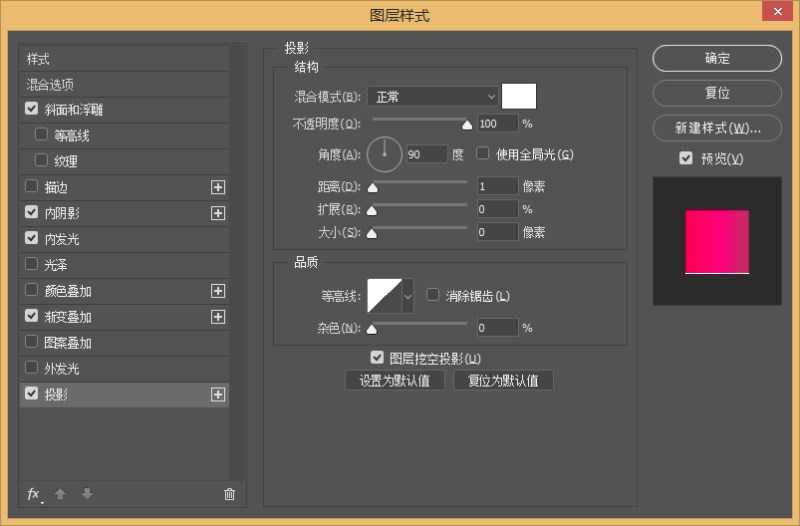This screenshot has width=800, height=526.
Task: Click the 不透明度 slider handle
Action: (x=467, y=125)
